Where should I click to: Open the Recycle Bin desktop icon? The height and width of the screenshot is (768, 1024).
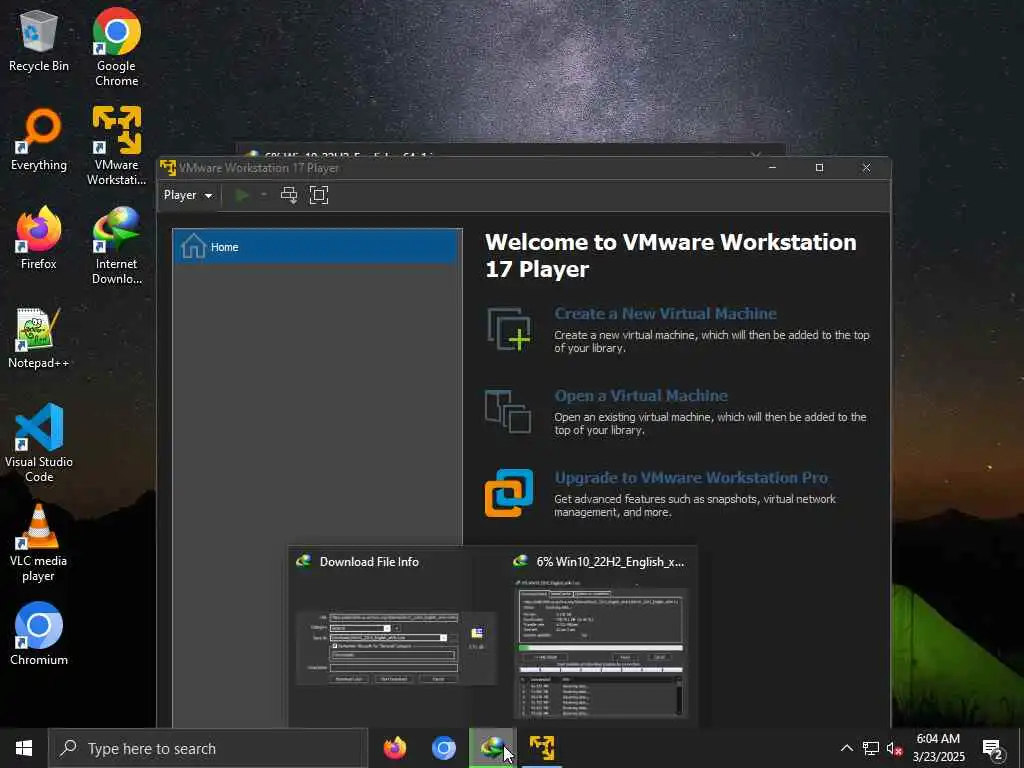coord(39,42)
